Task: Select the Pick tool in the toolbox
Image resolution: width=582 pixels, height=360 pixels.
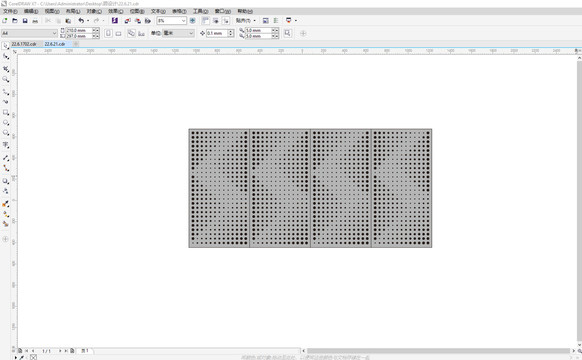Action: [6, 46]
